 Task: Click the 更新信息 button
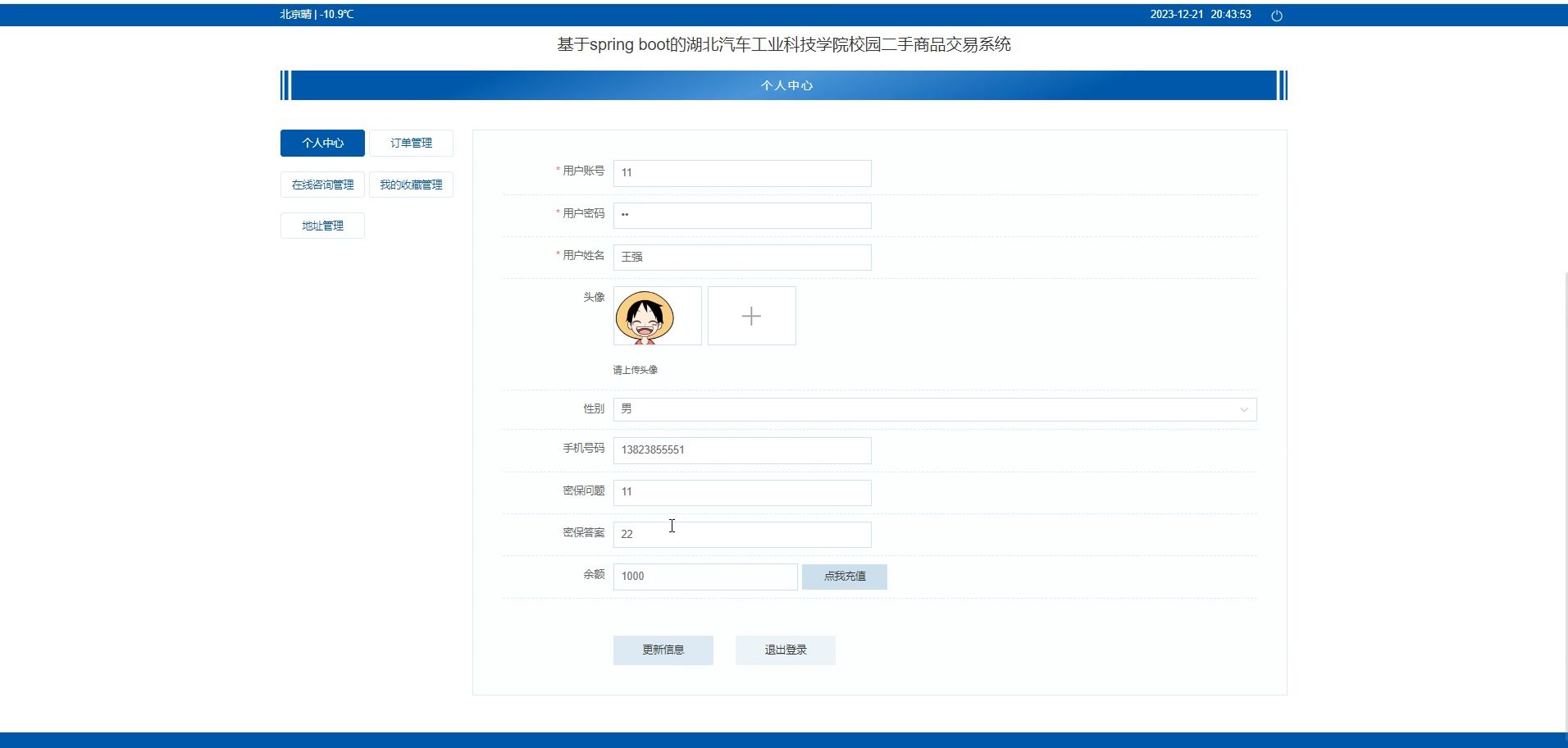pyautogui.click(x=663, y=650)
